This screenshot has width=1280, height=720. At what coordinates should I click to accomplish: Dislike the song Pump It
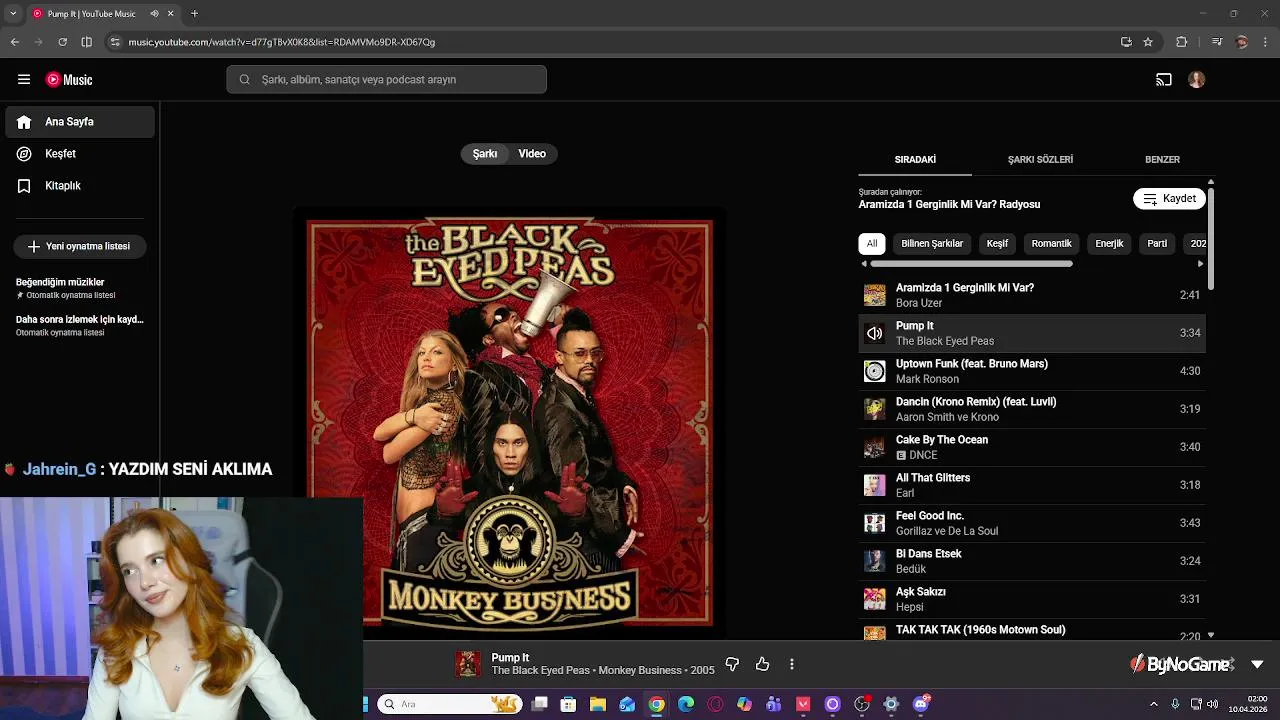click(732, 664)
